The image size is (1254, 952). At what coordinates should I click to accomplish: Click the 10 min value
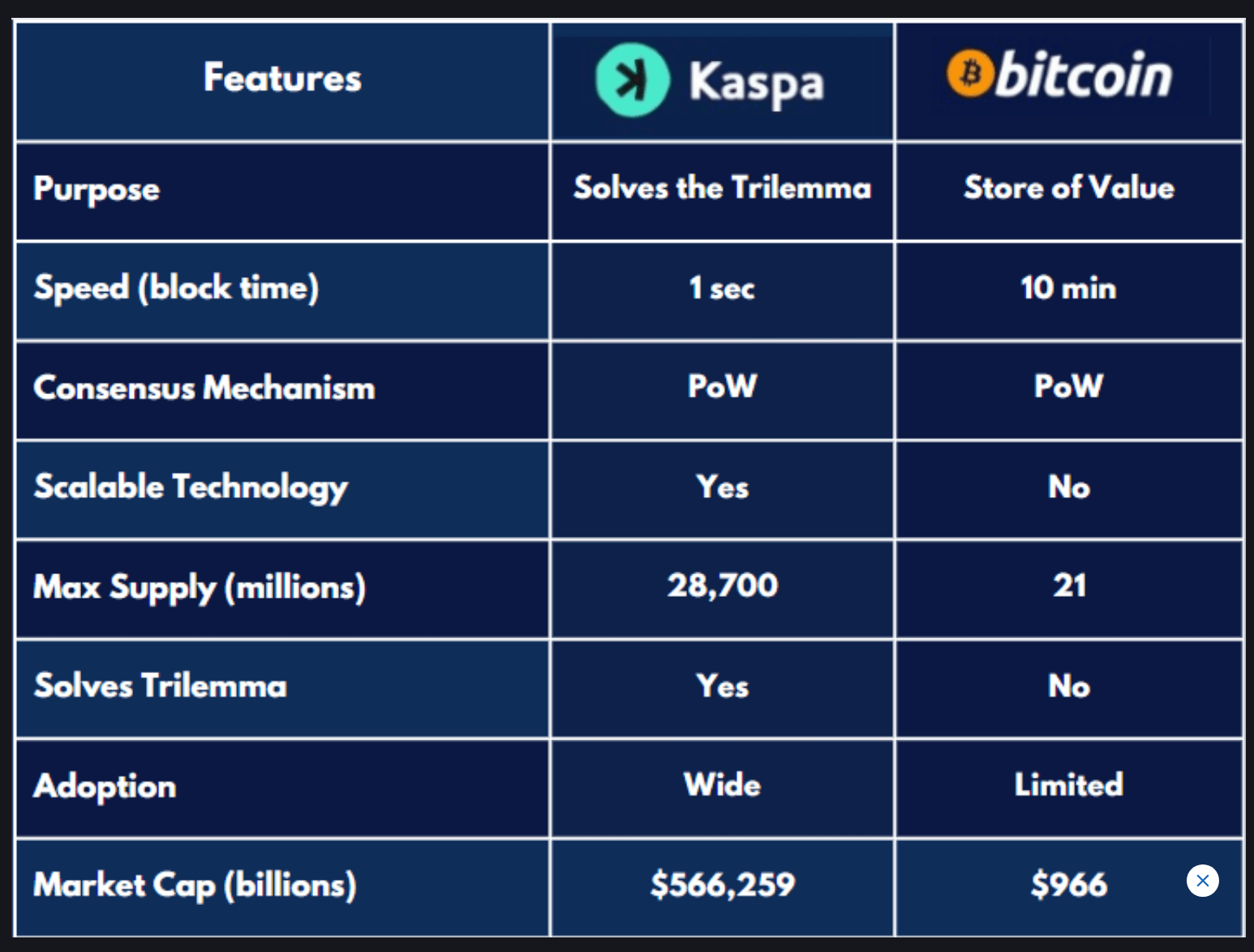(1068, 288)
